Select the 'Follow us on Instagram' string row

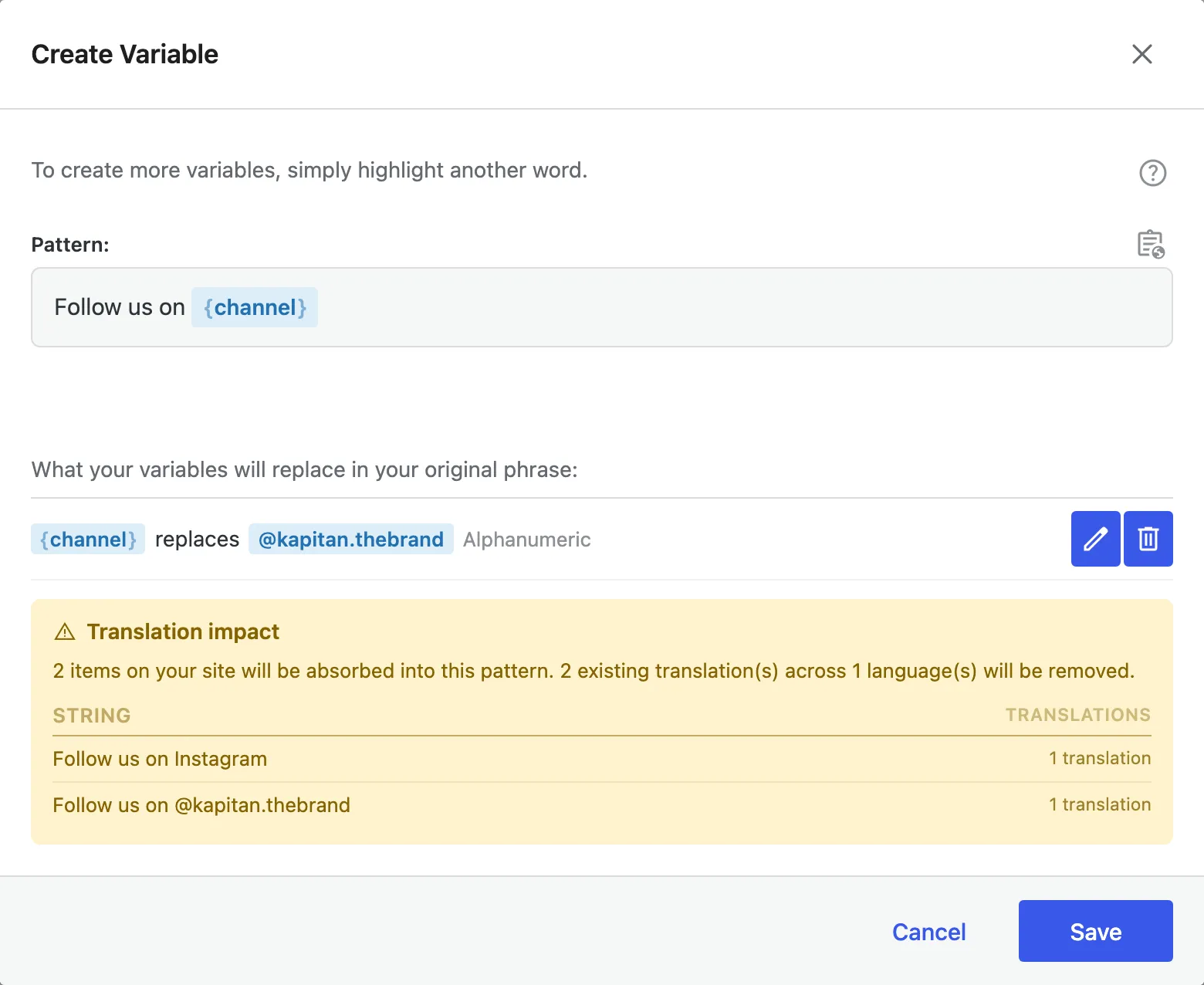(x=602, y=759)
